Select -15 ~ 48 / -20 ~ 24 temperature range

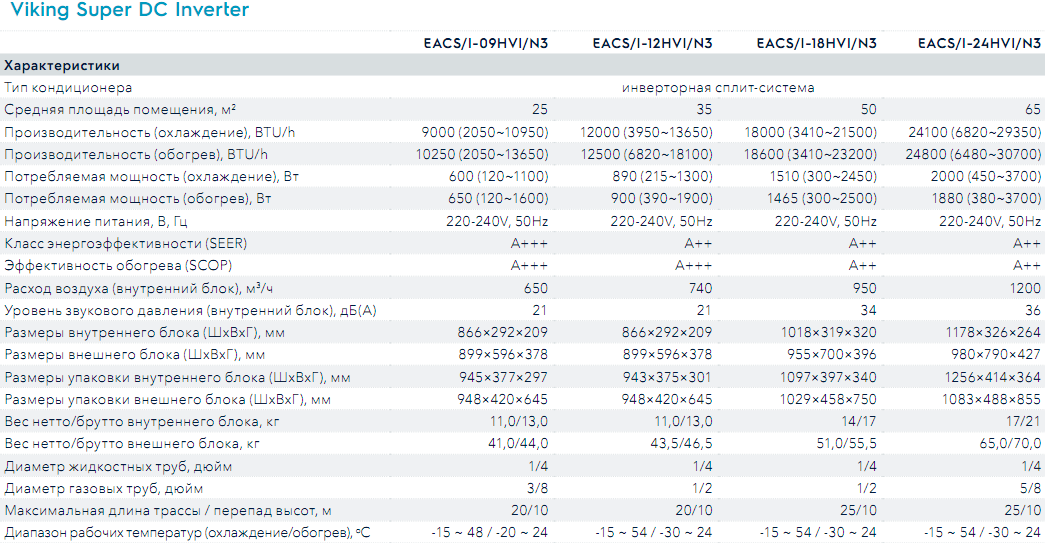(490, 533)
